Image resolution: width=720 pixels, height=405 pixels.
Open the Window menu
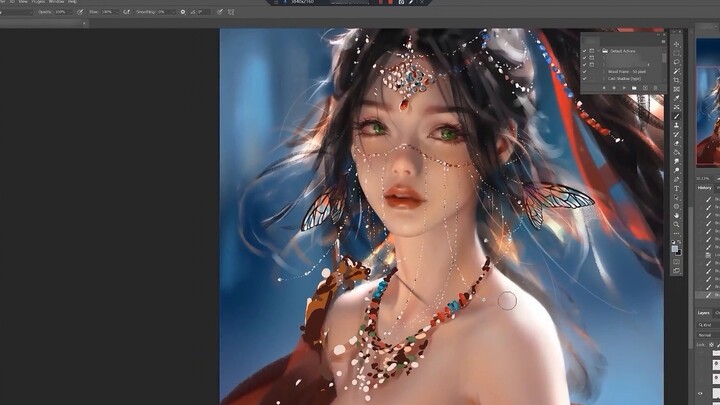tap(56, 2)
